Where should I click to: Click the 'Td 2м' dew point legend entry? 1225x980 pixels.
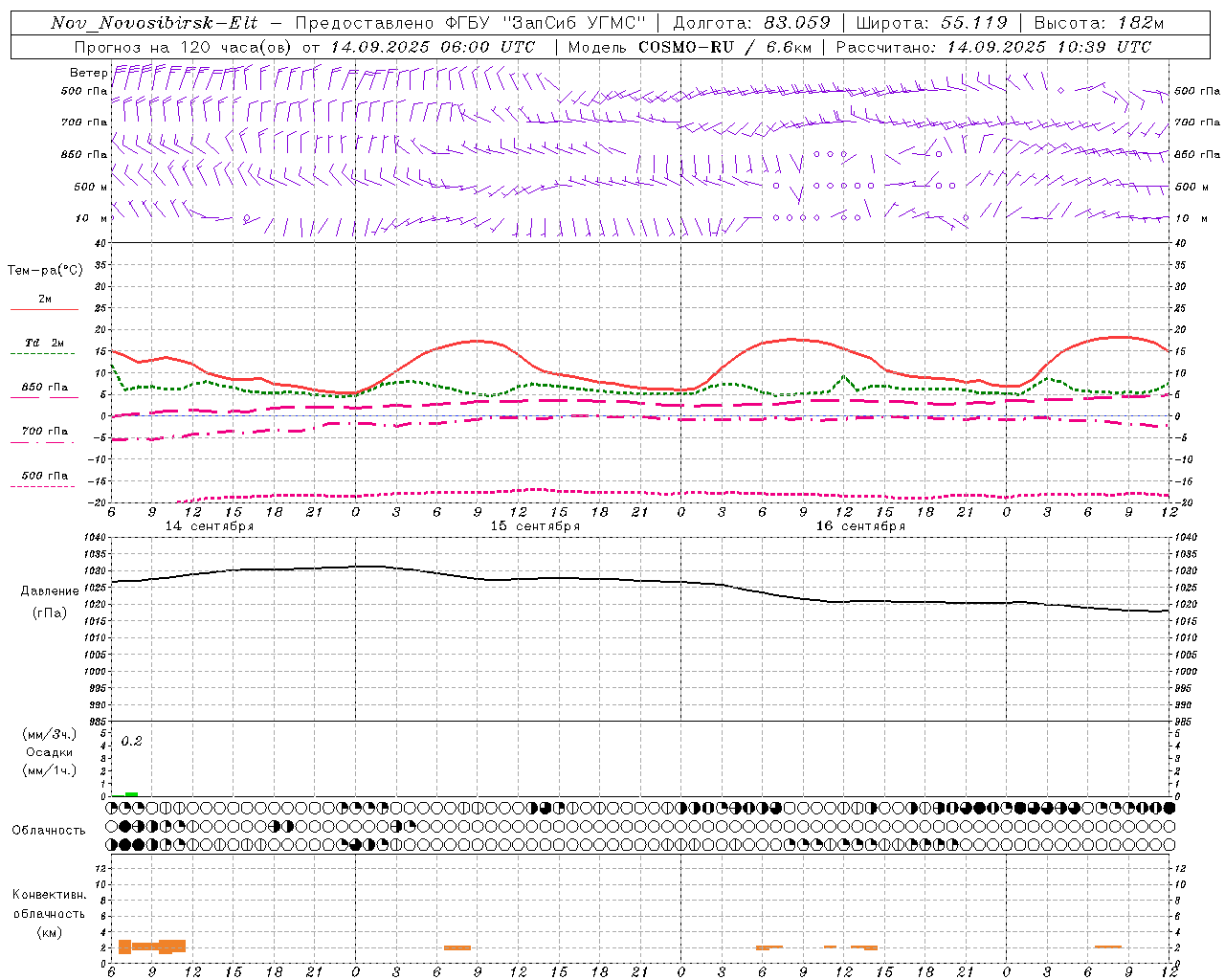44,343
